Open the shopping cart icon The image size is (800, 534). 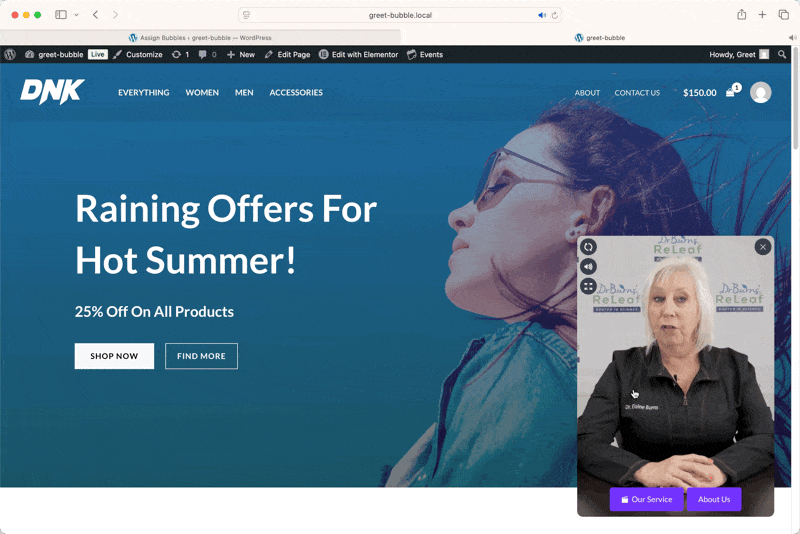click(733, 91)
